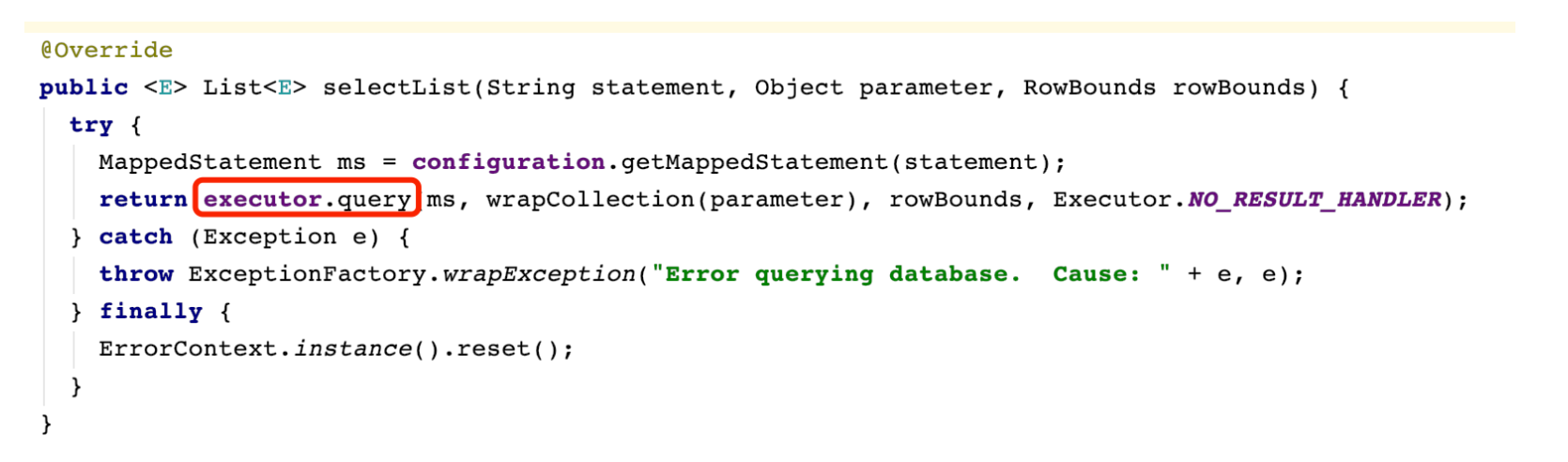This screenshot has width=1568, height=462.
Task: Click the catch keyword
Action: 136,237
